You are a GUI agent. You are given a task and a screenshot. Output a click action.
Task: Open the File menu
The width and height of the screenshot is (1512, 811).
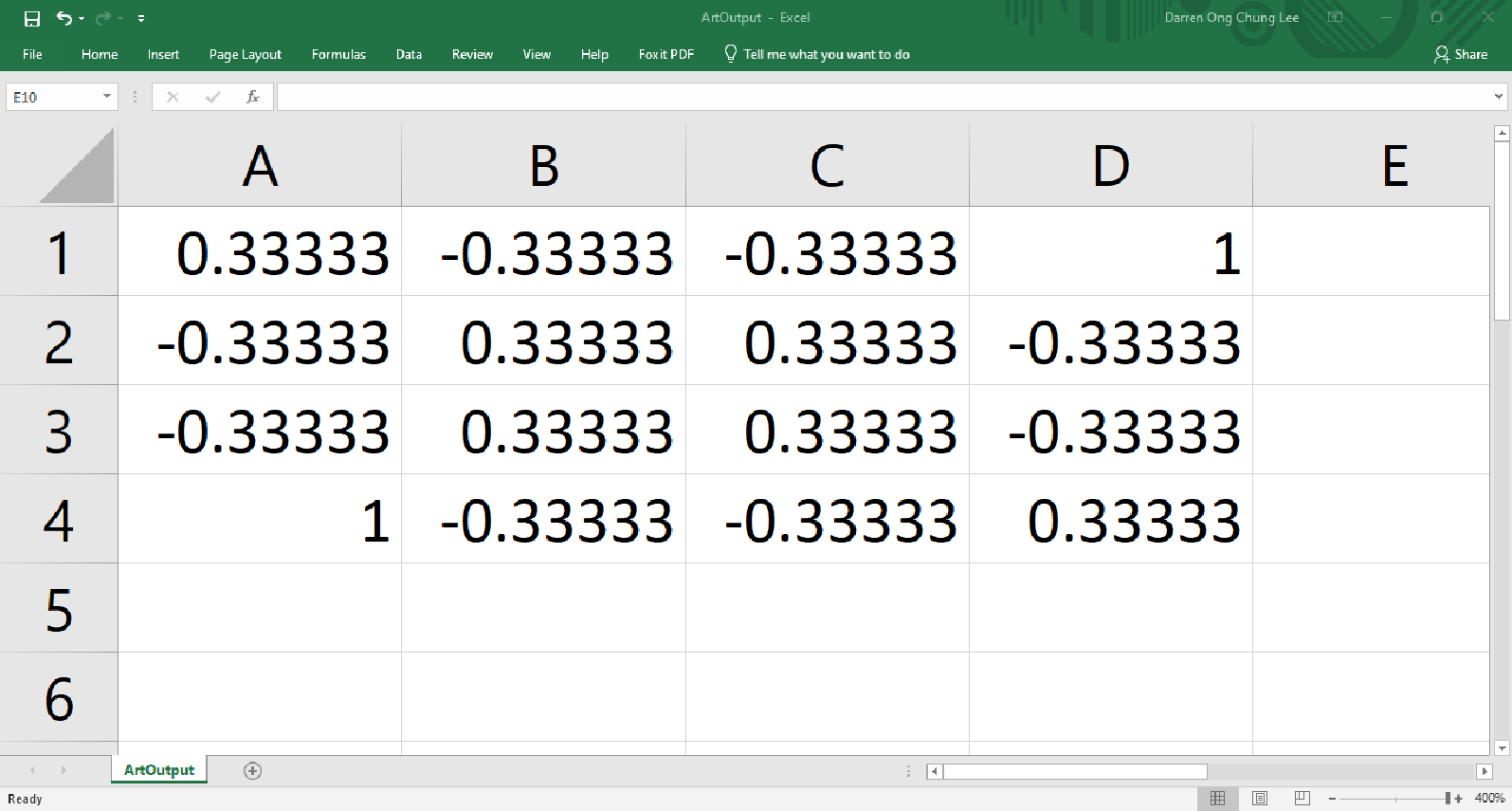tap(32, 54)
